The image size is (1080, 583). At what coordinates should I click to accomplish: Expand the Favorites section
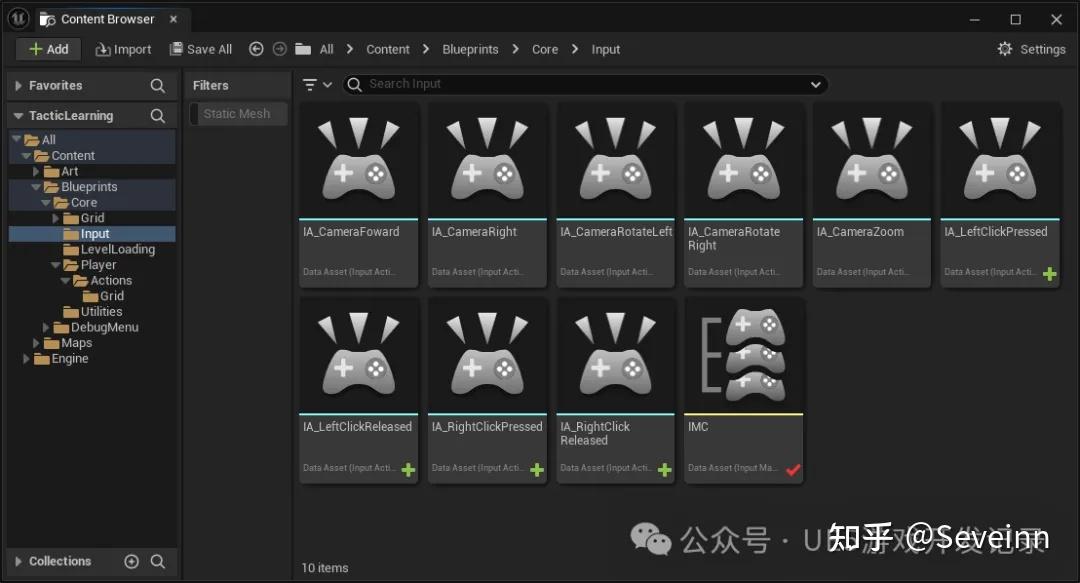19,85
